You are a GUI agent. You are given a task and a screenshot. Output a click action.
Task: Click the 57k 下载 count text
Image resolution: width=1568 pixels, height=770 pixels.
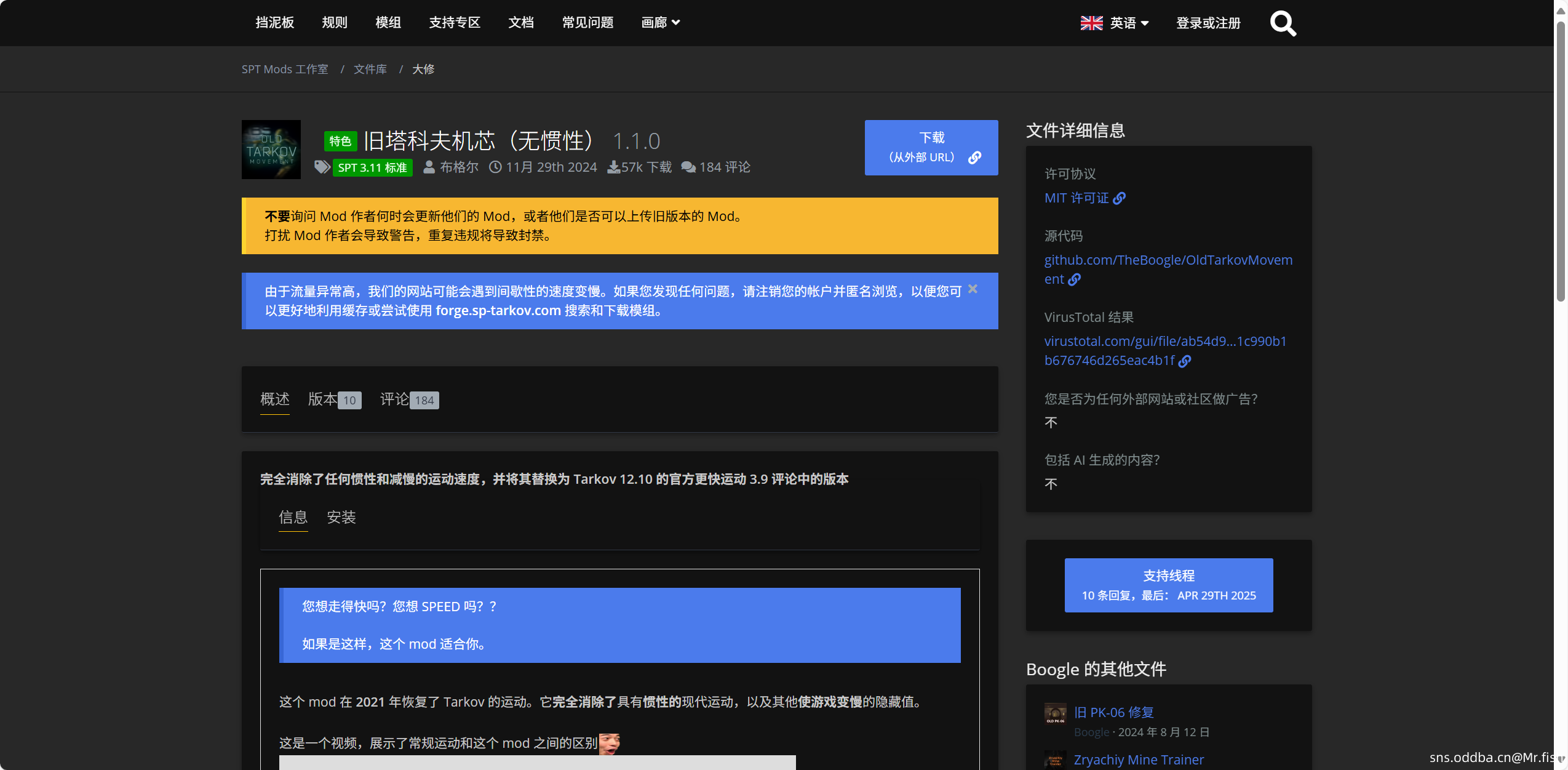(647, 167)
